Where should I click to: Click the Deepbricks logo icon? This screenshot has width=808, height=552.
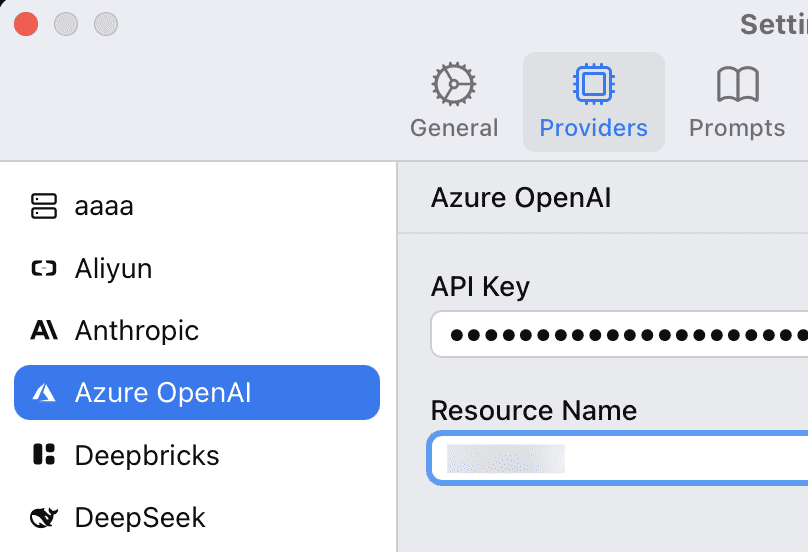click(44, 455)
